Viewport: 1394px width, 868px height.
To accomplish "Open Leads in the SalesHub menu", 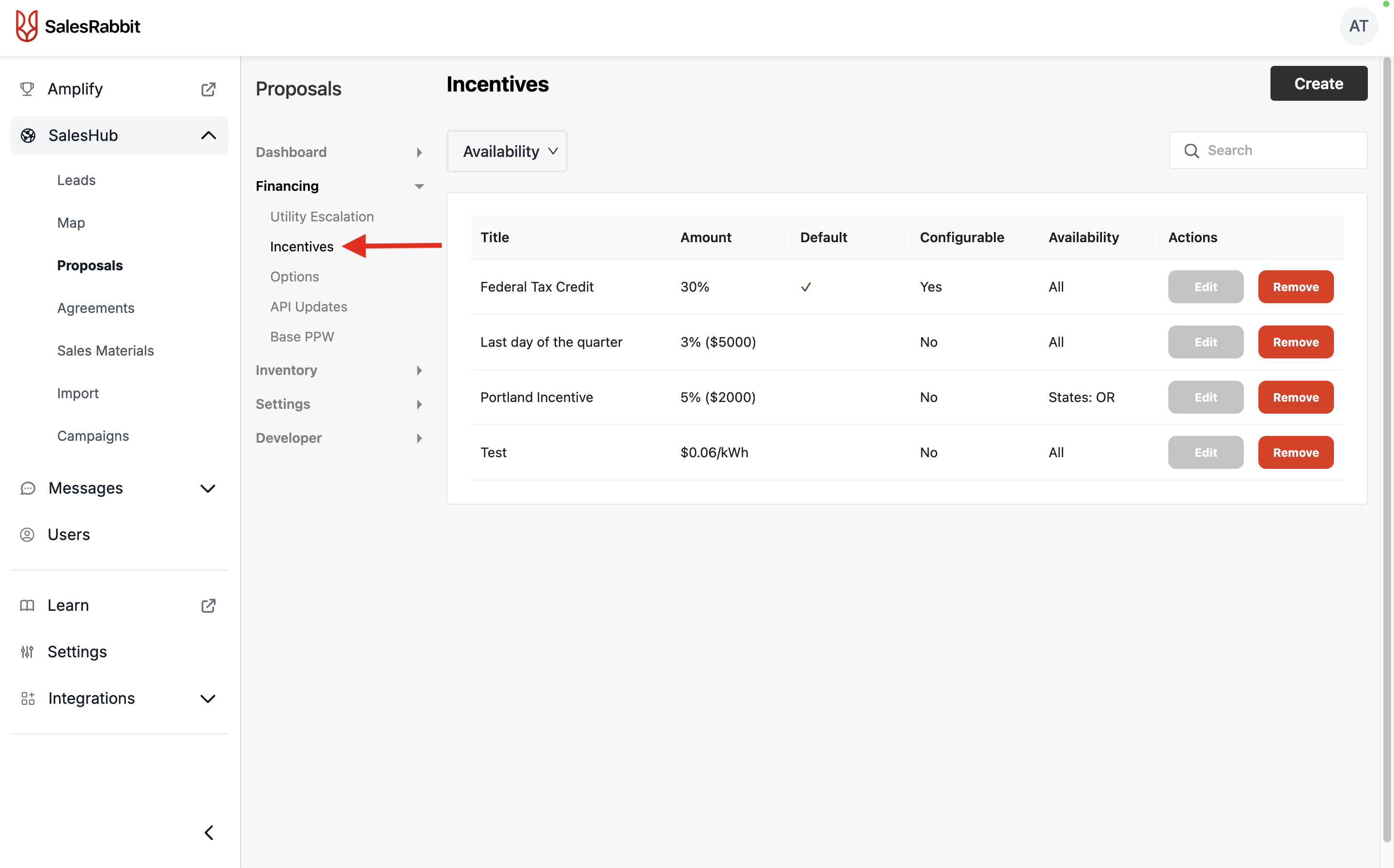I will click(77, 180).
